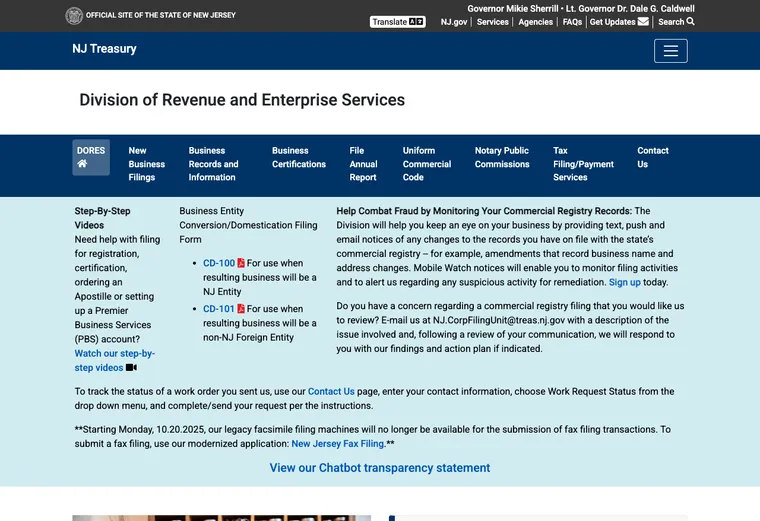Click Watch our step-by-step videos link
760x521 pixels.
114,360
